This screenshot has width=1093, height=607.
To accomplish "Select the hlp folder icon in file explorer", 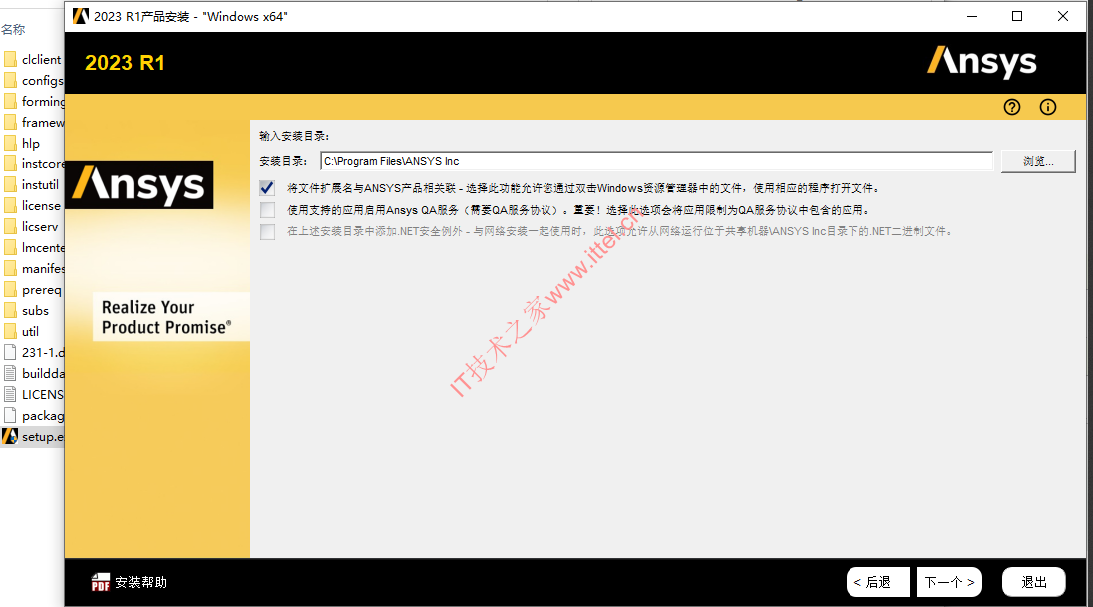I will pyautogui.click(x=10, y=143).
